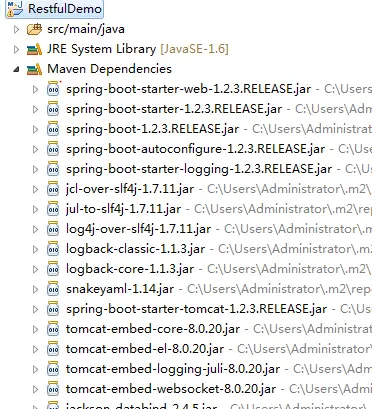Screen dimensions: 372x409
Task: Select tomcat-embed-websocket-8.0.20.jar entry
Action: point(171,389)
